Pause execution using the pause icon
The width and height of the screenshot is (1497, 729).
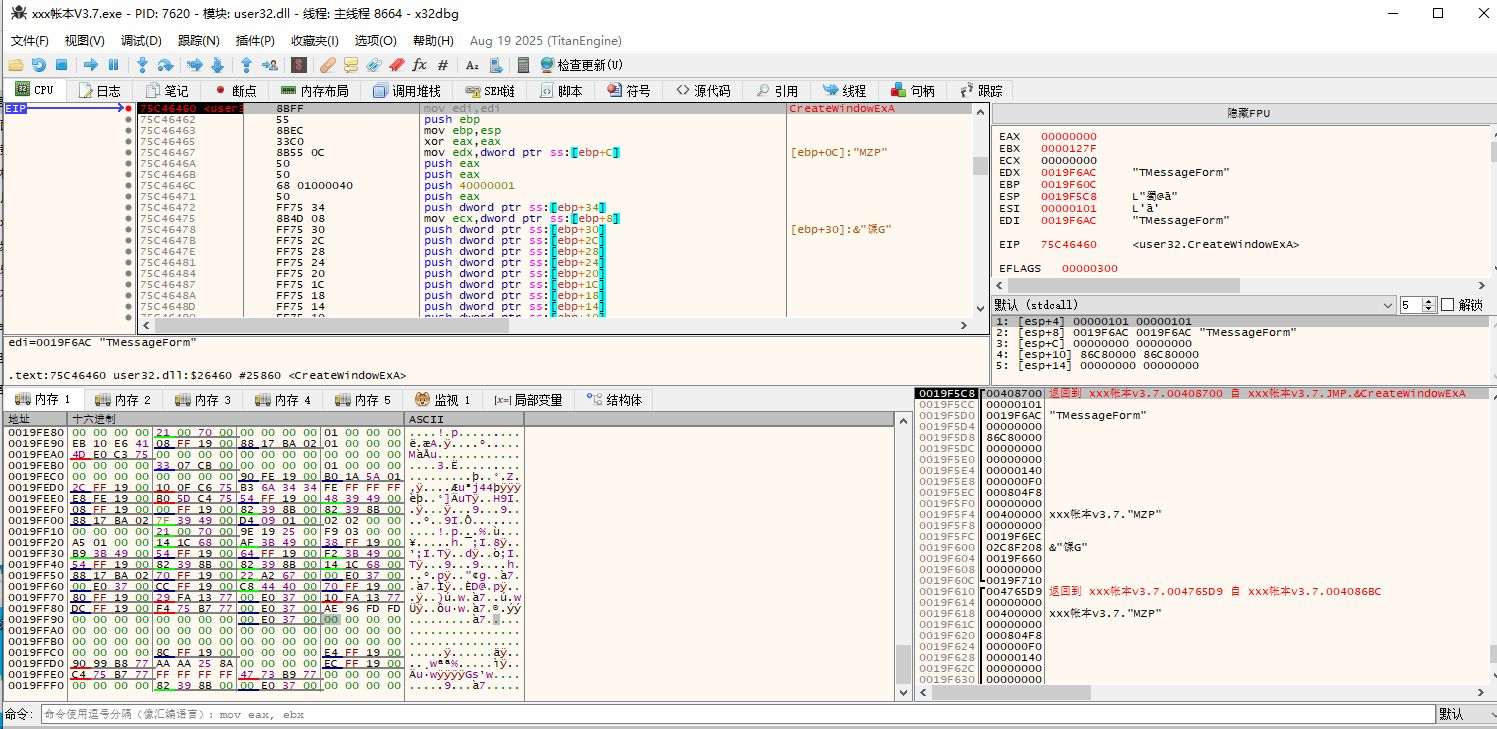coord(113,65)
